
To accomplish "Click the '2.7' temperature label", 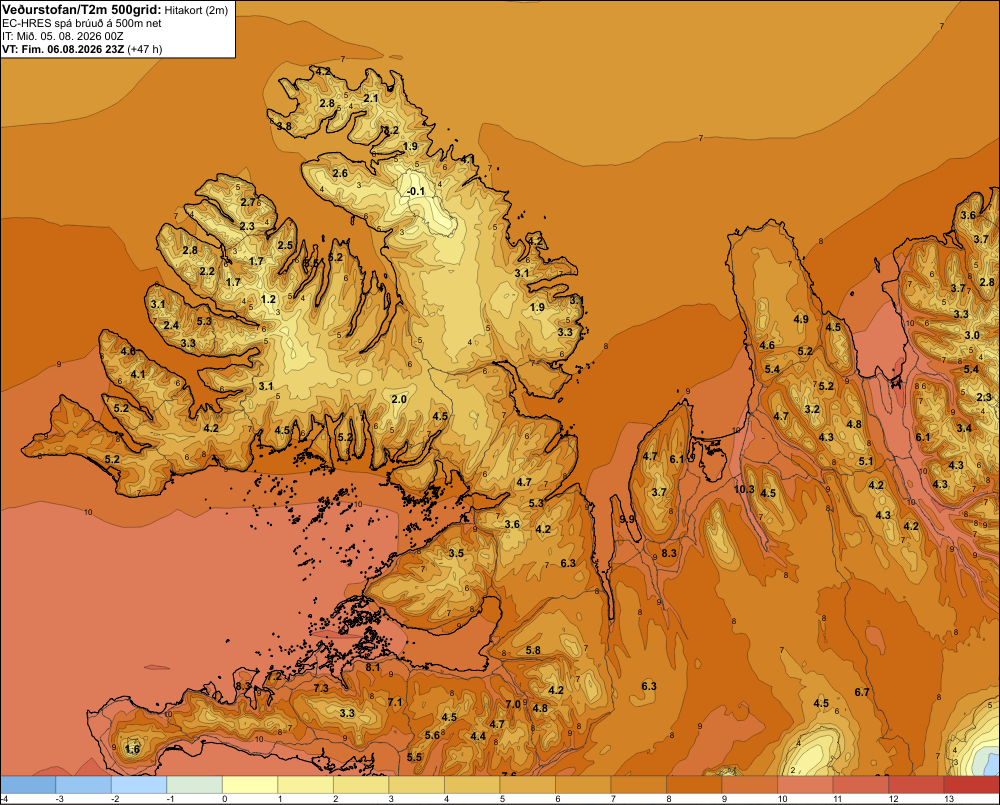I will (x=248, y=202).
